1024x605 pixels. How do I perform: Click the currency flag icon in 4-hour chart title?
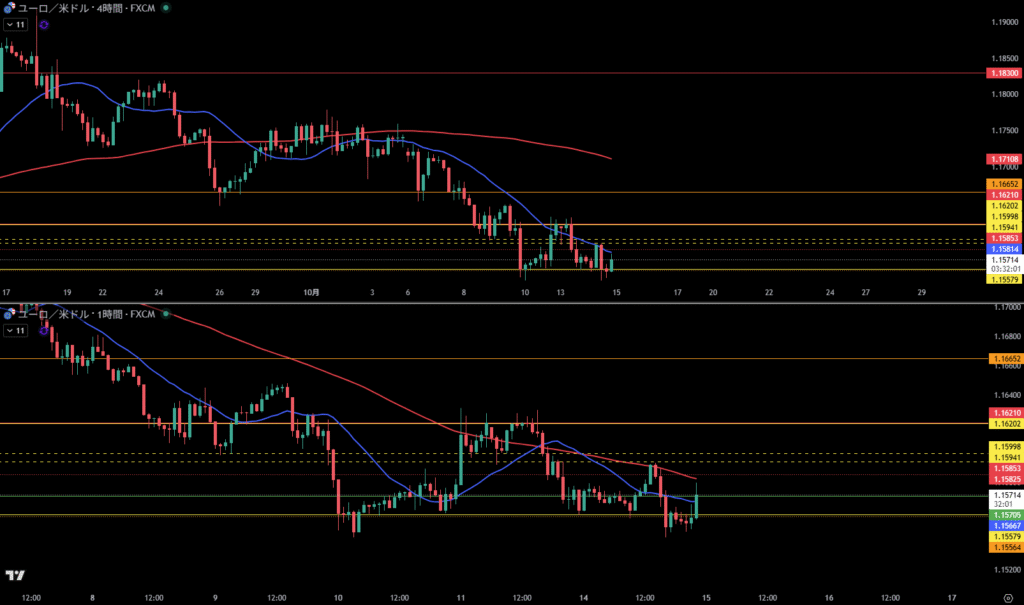coord(8,8)
